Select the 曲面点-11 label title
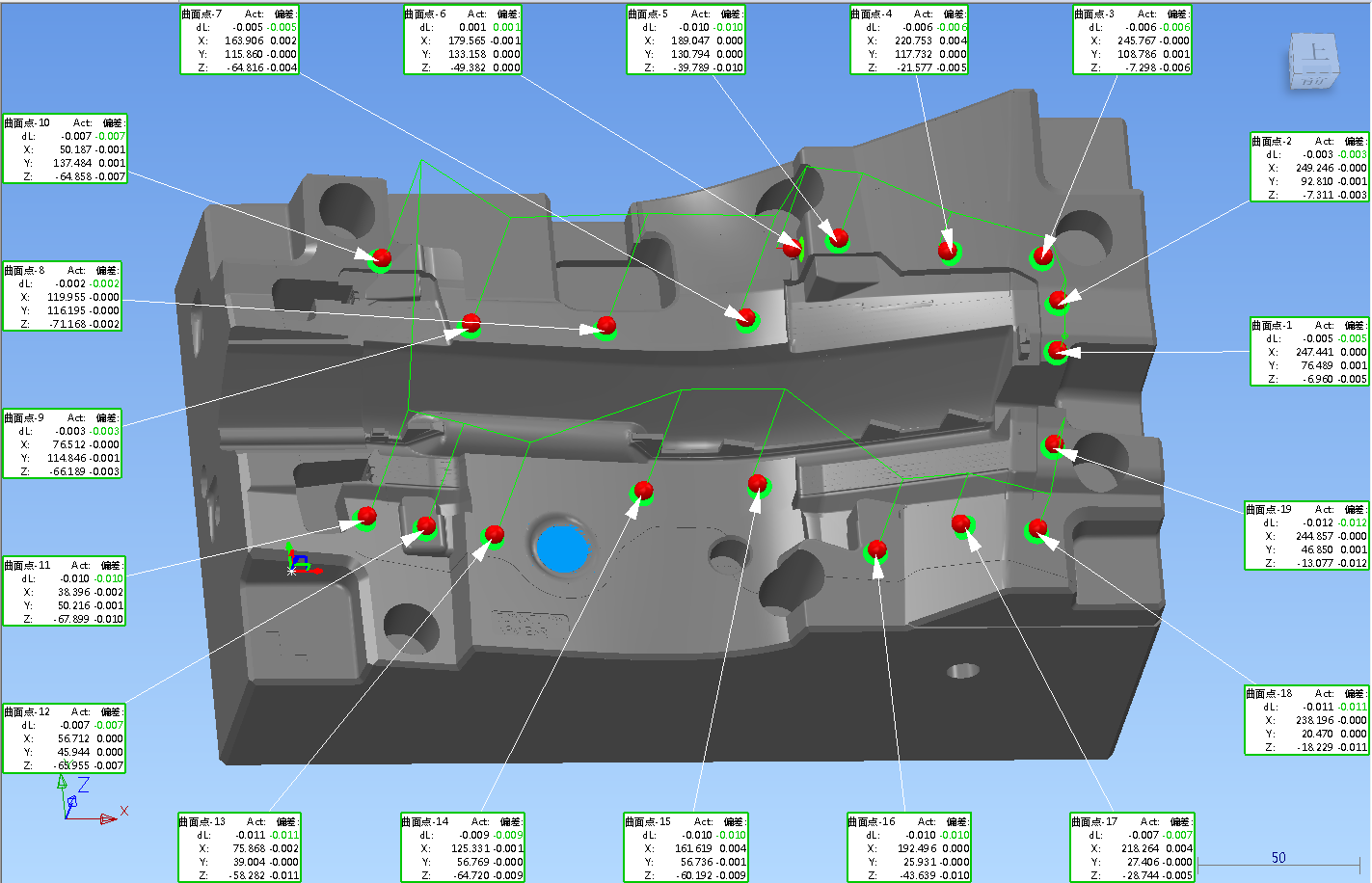1372x883 pixels. click(x=27, y=565)
